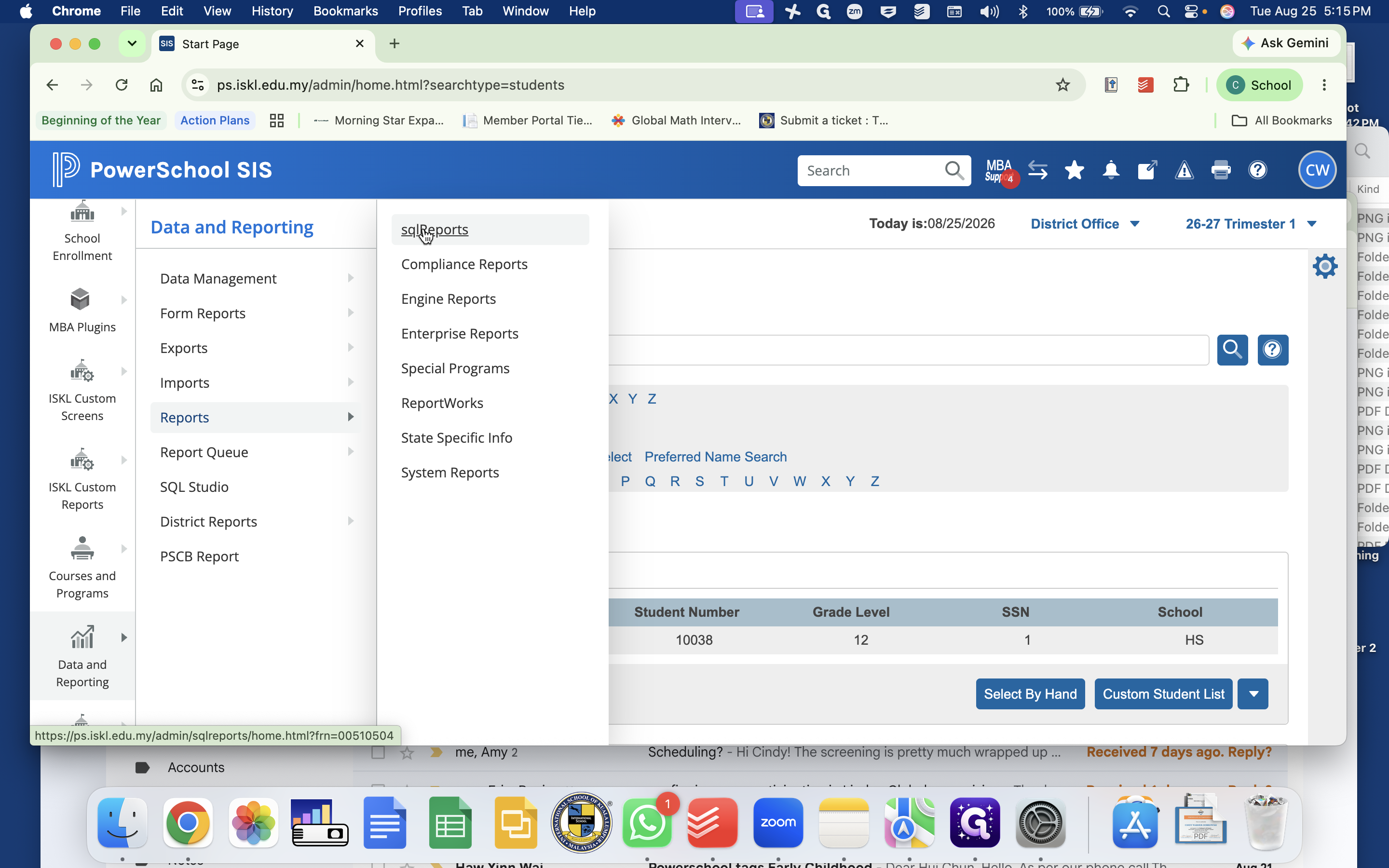The image size is (1389, 868).
Task: Open ISKL Custom Reports in the sidebar
Action: (82, 479)
